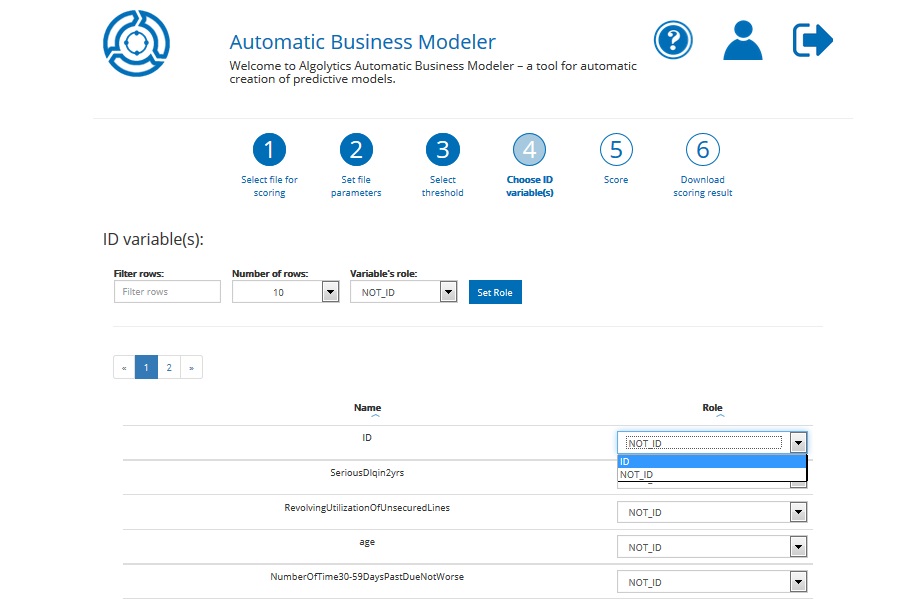Open role dropdown for NumberOfTime30-59DaysPastDueNotWorse

coord(712,582)
